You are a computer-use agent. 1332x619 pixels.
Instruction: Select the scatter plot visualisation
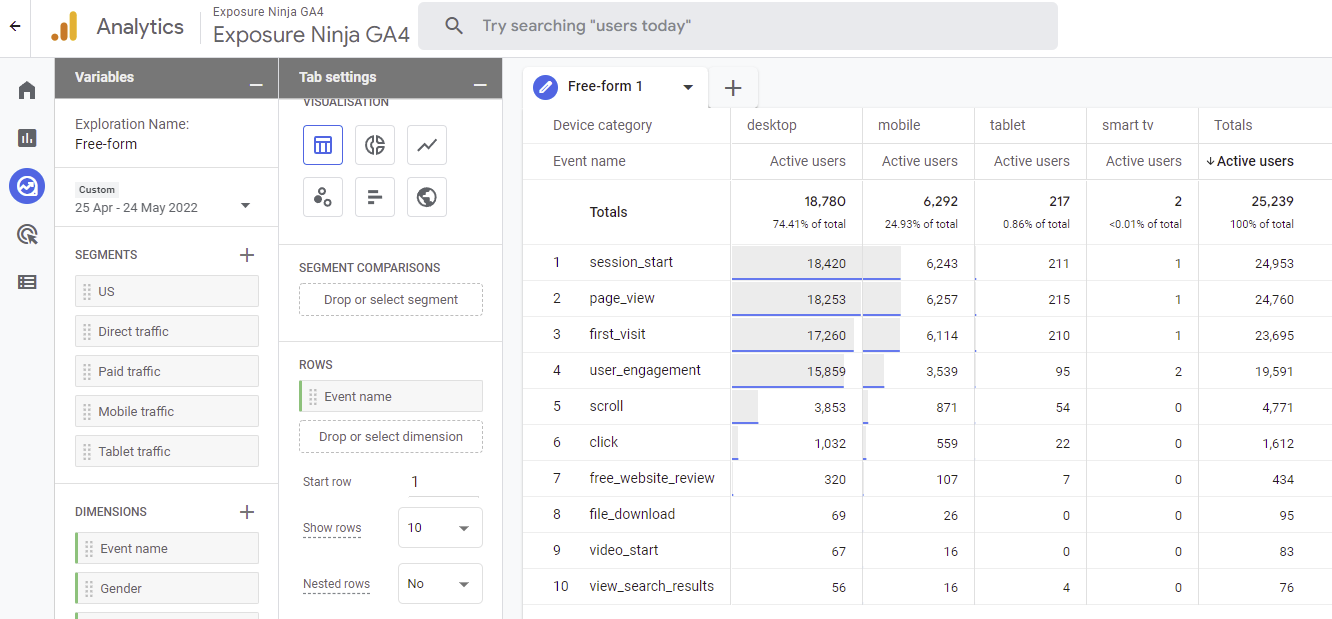coord(323,197)
